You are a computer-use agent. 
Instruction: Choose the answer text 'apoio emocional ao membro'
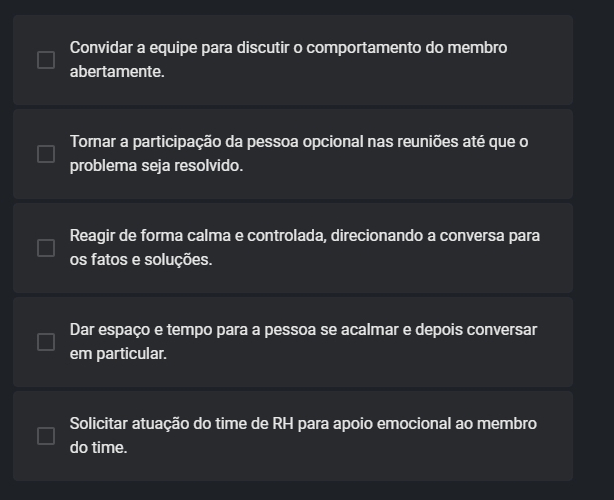pos(435,424)
